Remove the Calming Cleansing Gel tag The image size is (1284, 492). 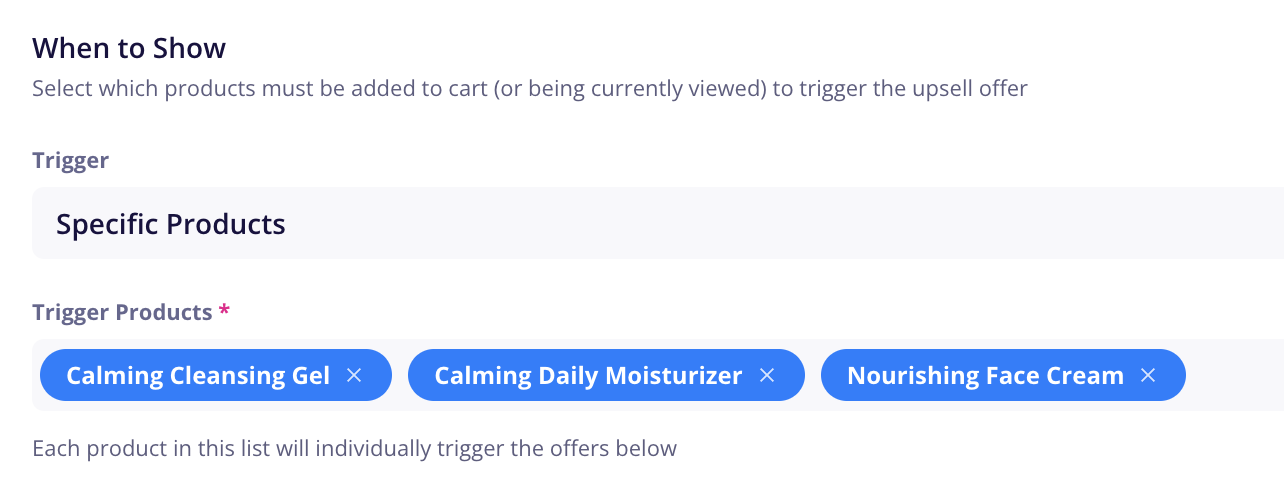coord(353,375)
